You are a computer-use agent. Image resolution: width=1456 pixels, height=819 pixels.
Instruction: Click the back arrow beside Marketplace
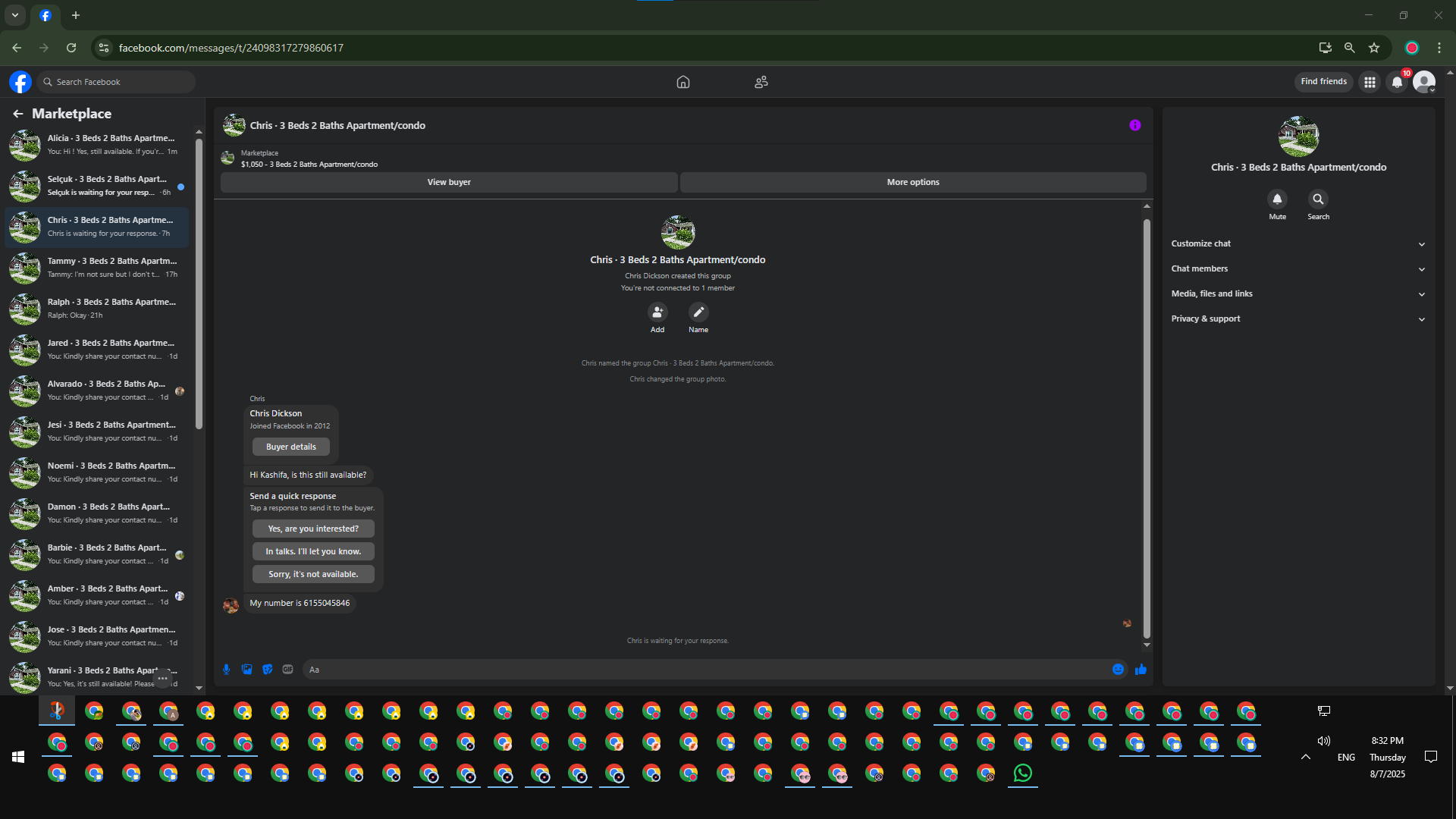(18, 114)
